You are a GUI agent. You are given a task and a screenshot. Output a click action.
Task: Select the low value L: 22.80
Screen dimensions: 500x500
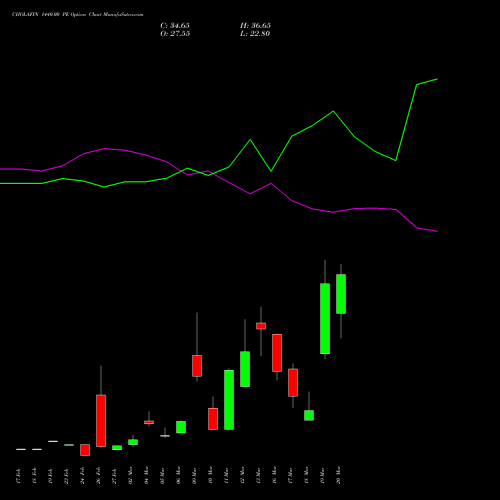click(255, 34)
